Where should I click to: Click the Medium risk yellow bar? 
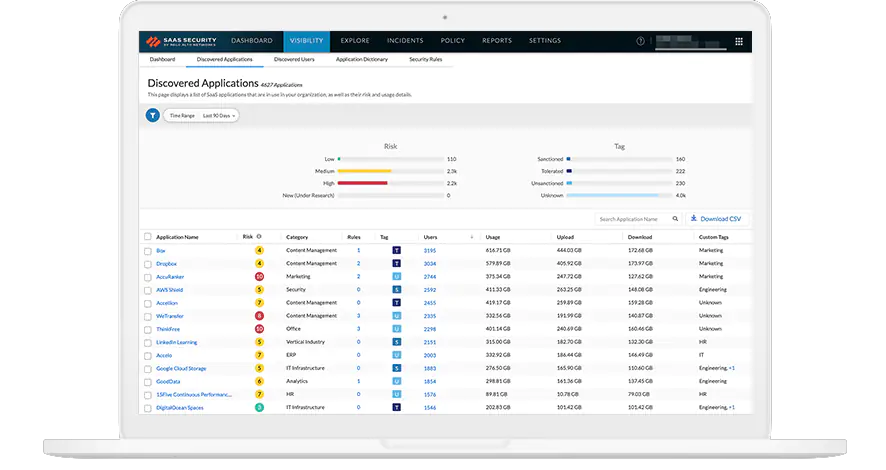(364, 171)
